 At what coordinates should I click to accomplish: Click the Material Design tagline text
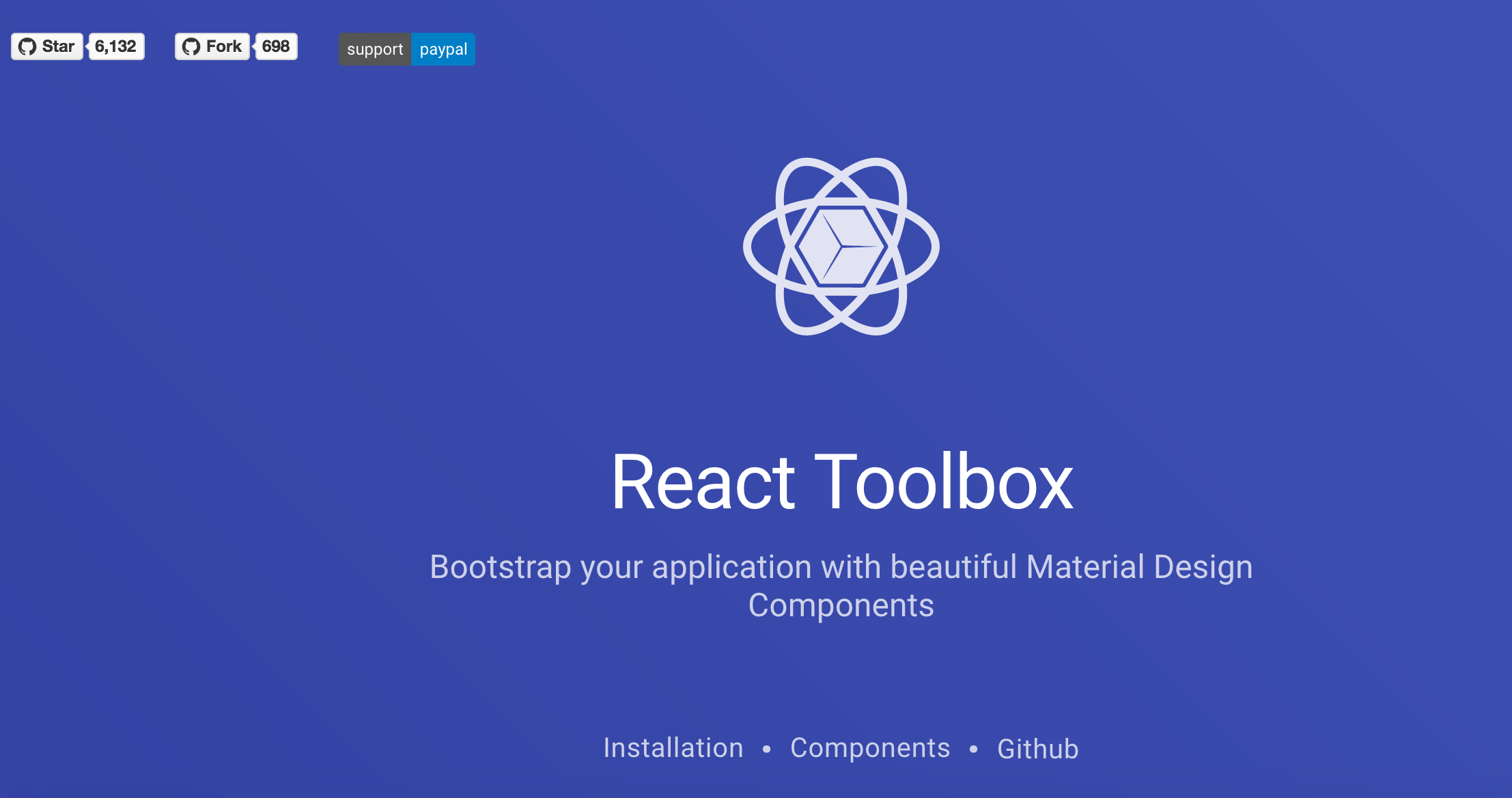tap(841, 584)
